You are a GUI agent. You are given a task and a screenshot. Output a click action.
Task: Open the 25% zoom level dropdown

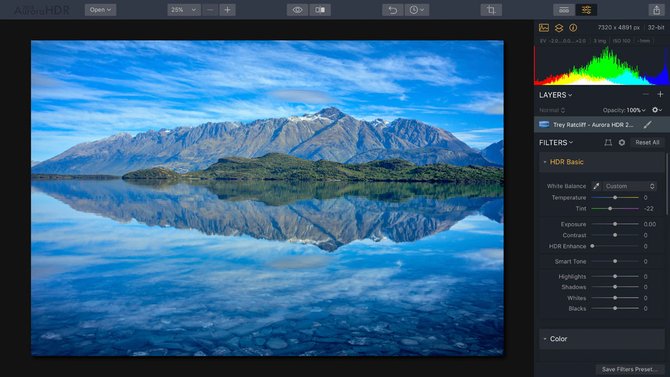point(184,10)
